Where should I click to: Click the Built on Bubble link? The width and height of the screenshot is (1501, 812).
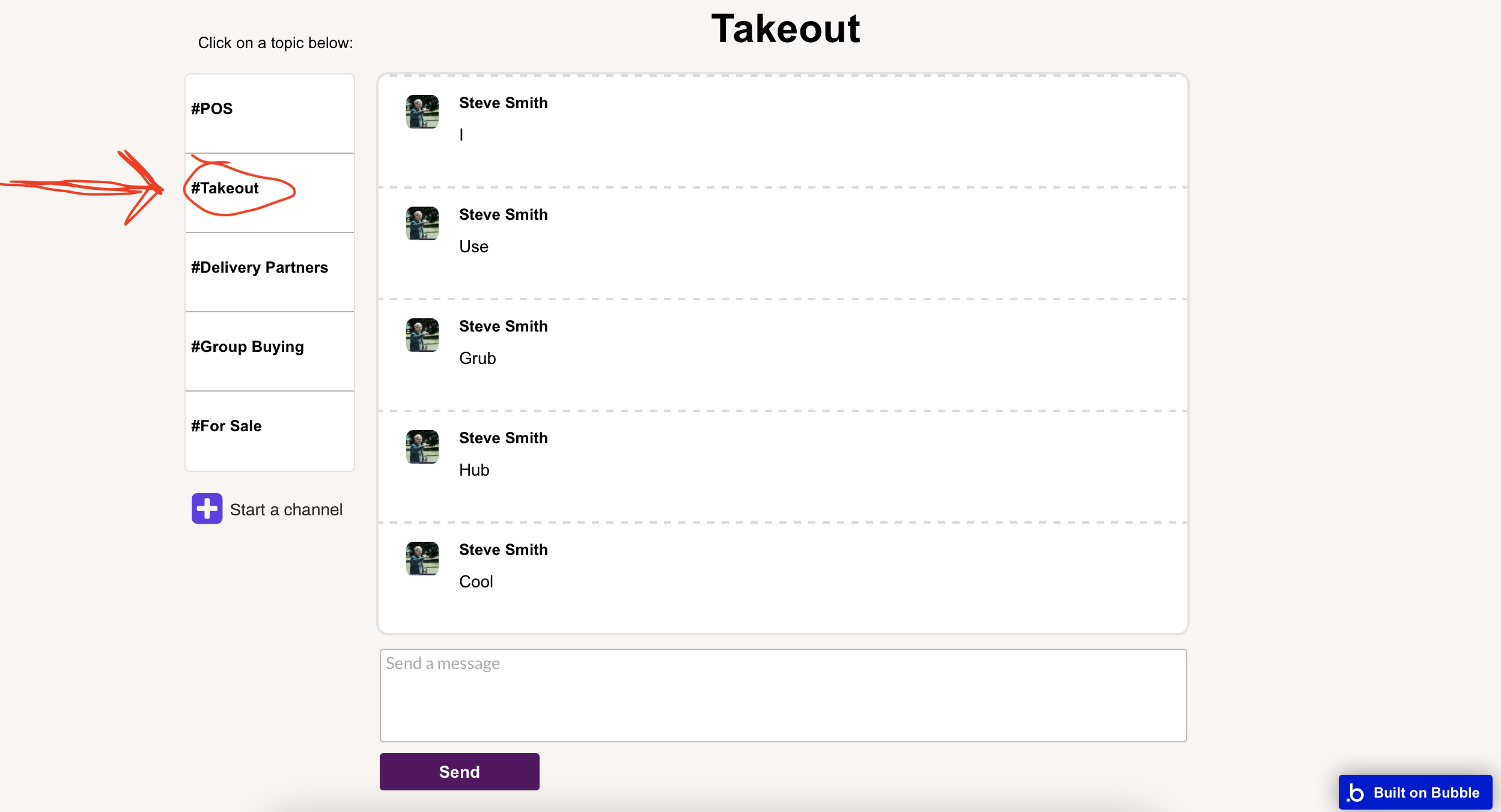pyautogui.click(x=1416, y=792)
